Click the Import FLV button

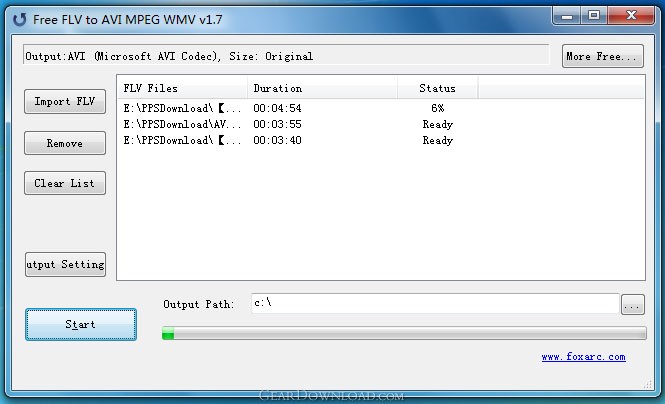coord(65,101)
